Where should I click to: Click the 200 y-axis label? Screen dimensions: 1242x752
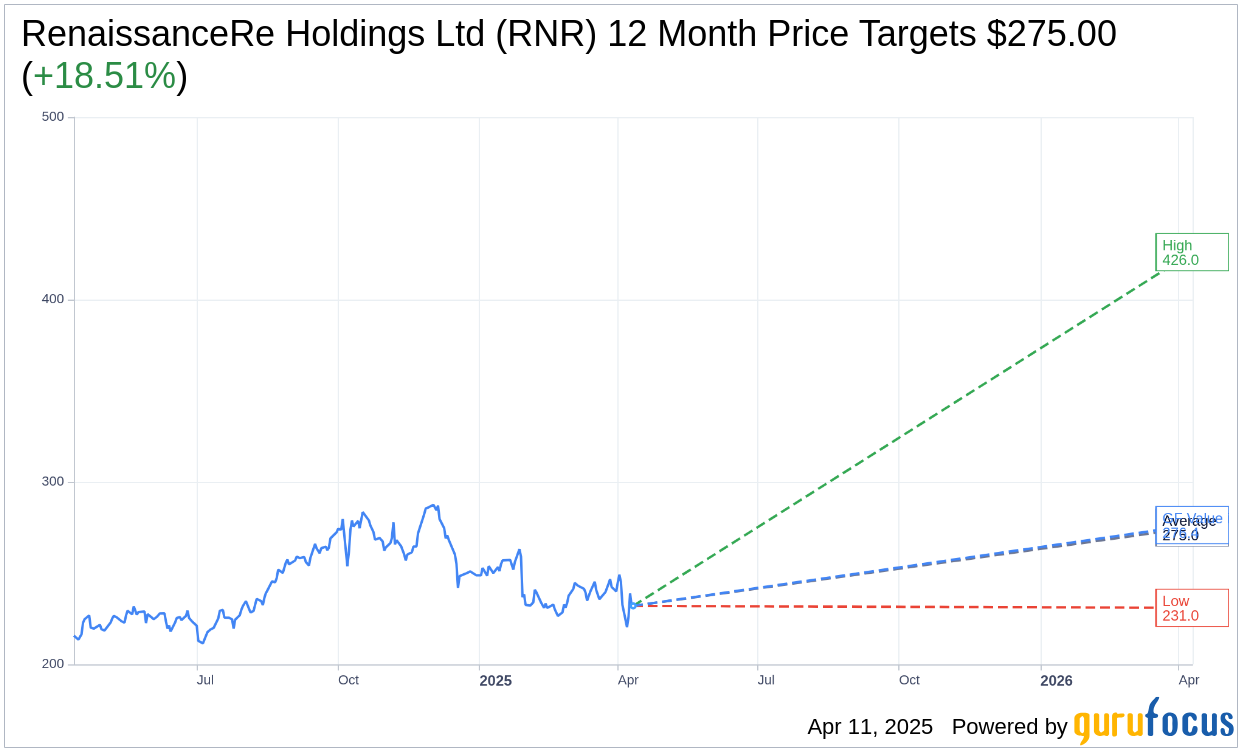pyautogui.click(x=53, y=664)
